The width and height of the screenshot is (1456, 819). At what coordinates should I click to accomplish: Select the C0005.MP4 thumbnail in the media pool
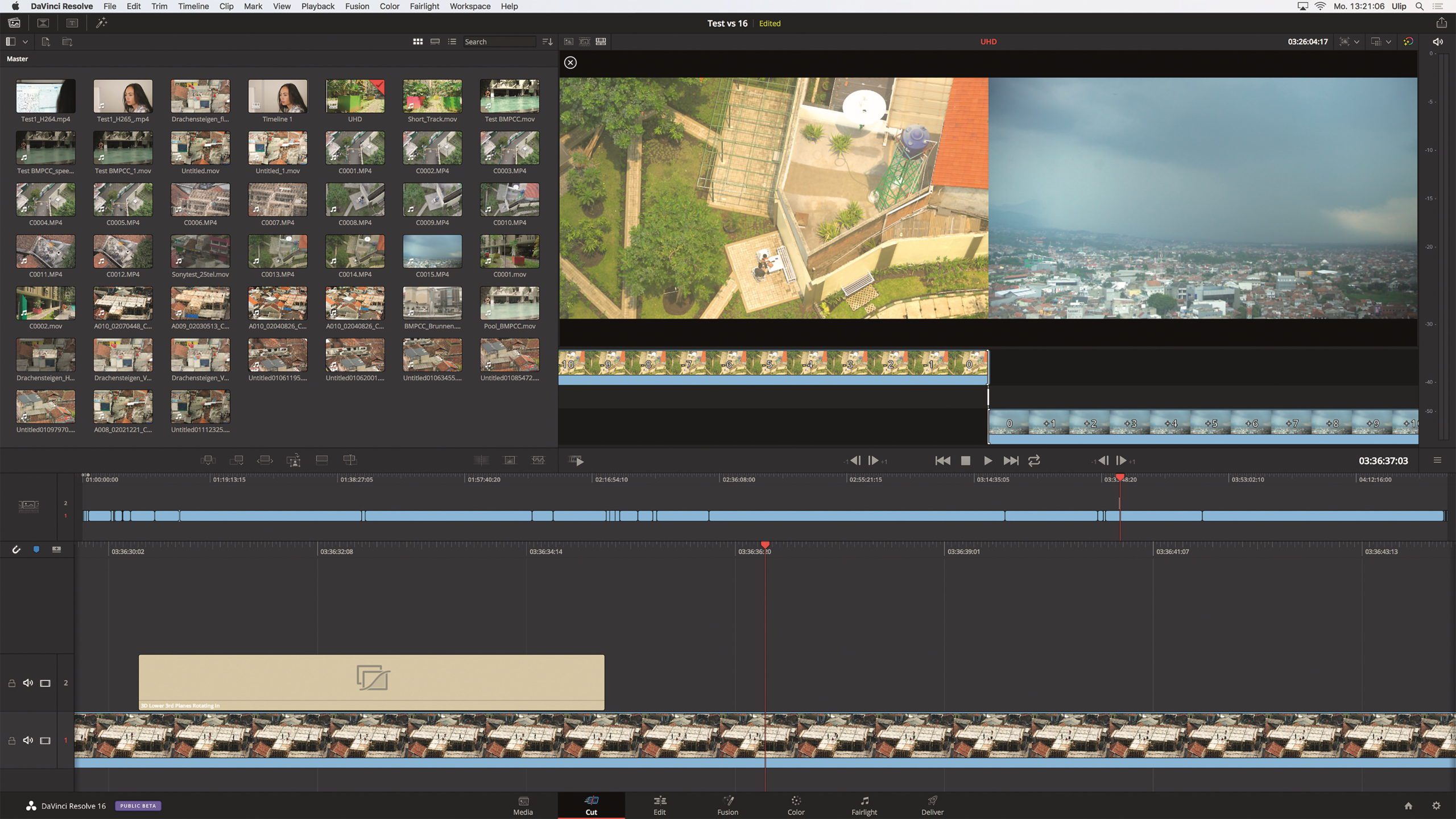(123, 200)
